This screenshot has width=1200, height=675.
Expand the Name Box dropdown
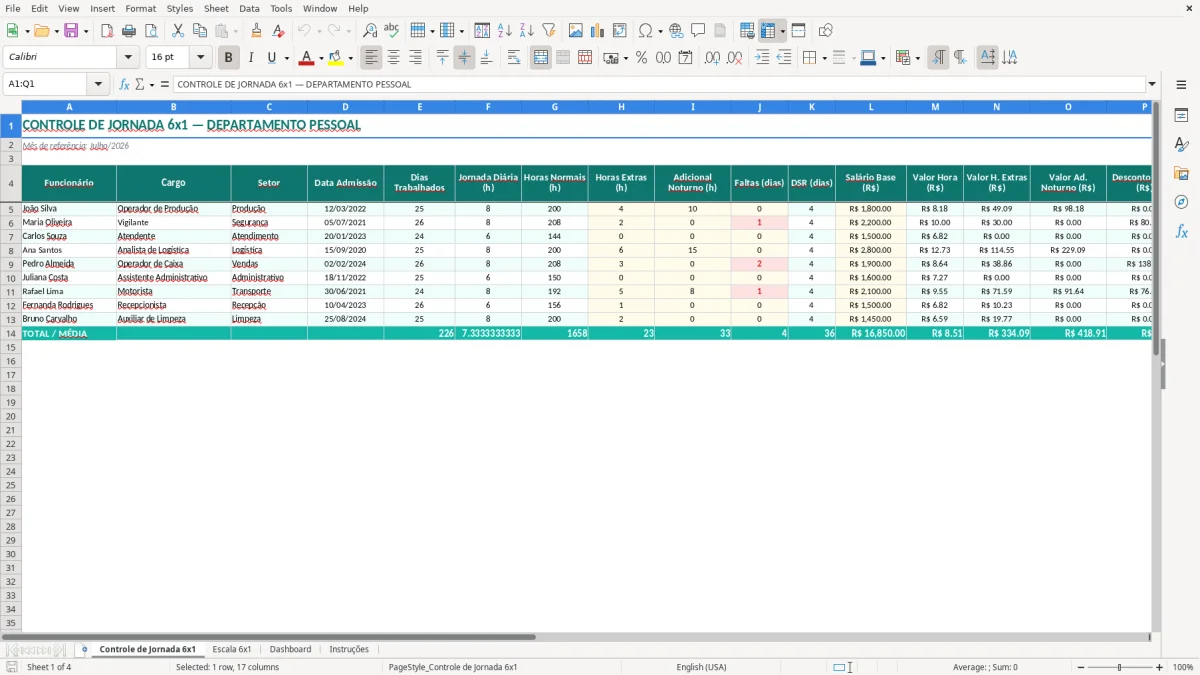click(x=99, y=84)
